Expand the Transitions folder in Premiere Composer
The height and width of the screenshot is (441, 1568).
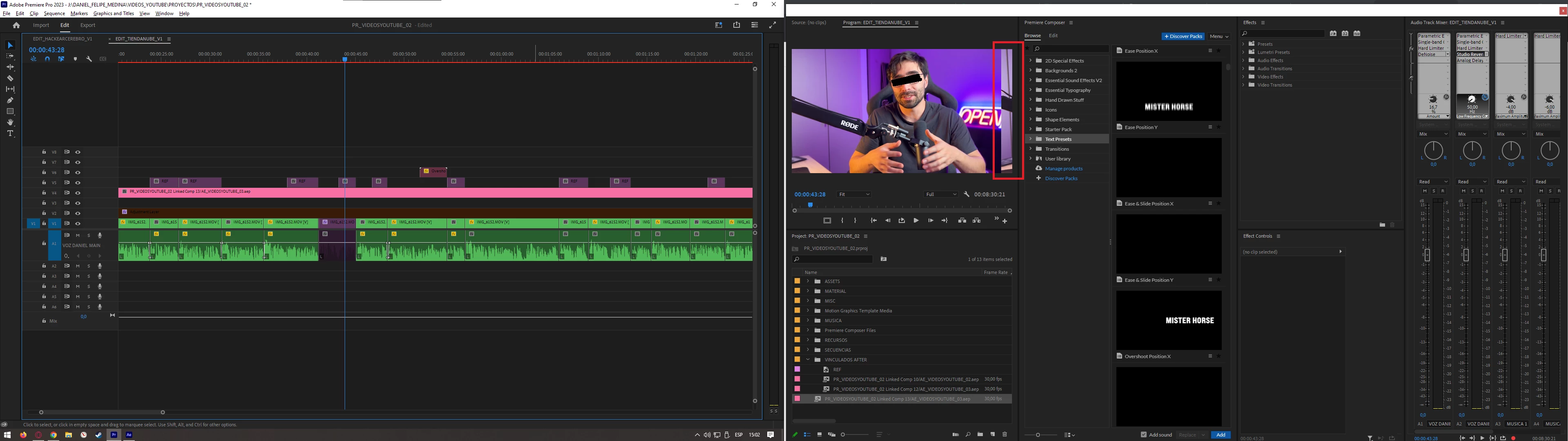(1031, 149)
